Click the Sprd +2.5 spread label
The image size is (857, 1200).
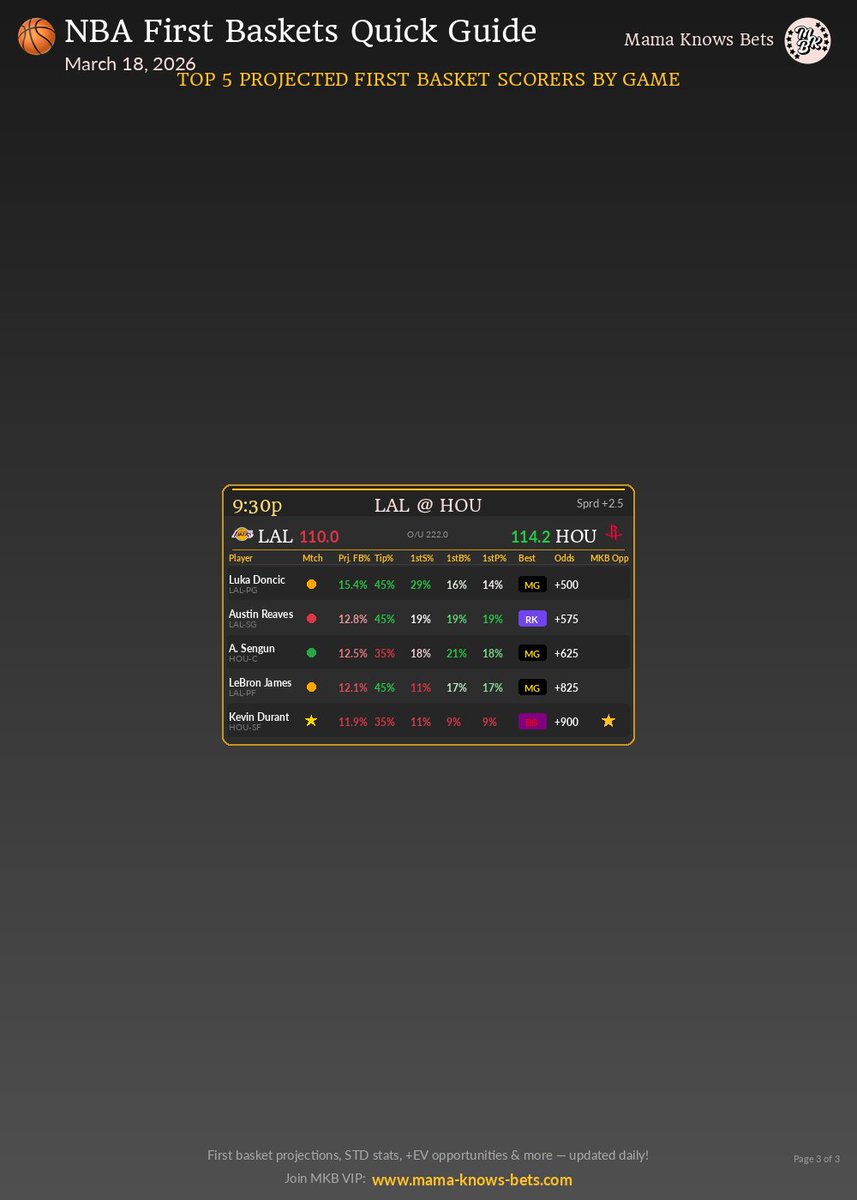click(x=600, y=503)
